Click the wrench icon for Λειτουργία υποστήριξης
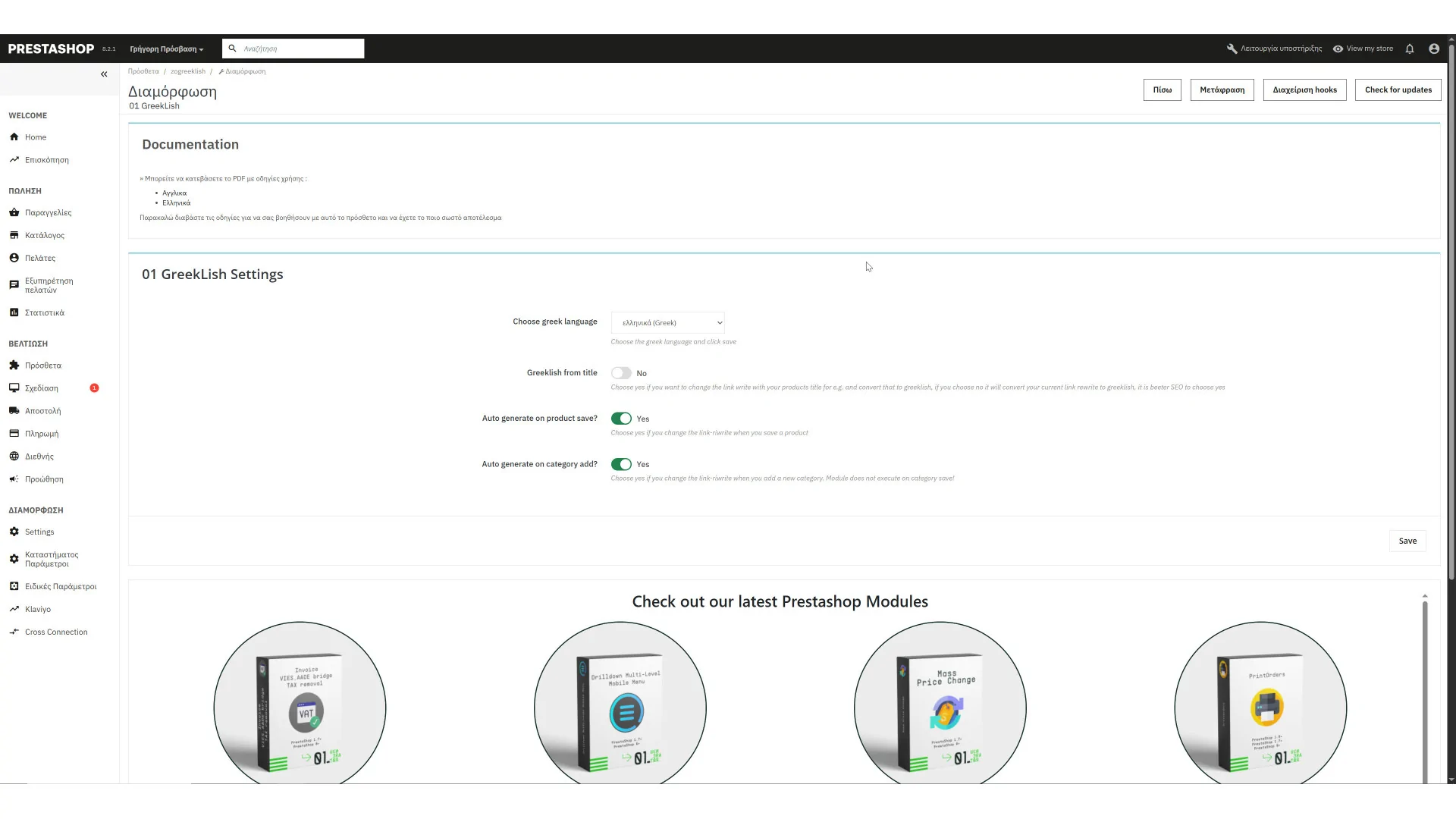The image size is (1456, 819). [x=1232, y=49]
